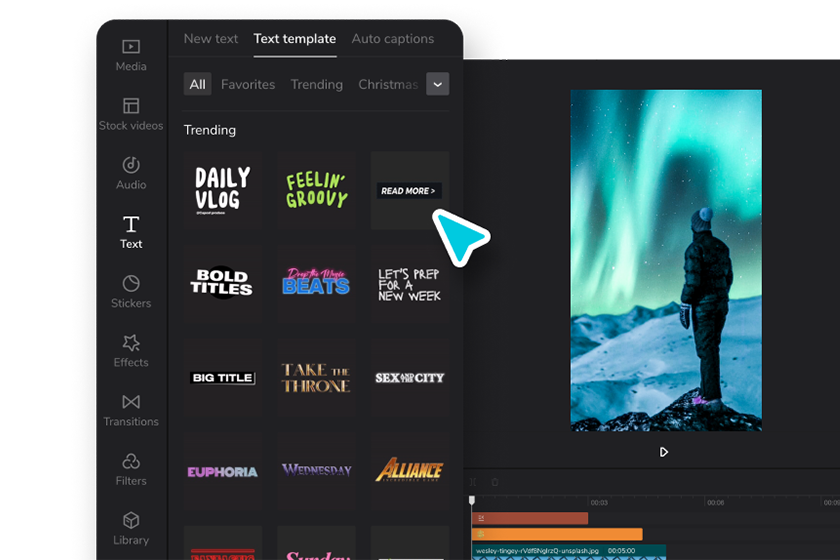Click the timeline playhead marker
Viewport: 840px width, 560px height.
click(x=471, y=501)
